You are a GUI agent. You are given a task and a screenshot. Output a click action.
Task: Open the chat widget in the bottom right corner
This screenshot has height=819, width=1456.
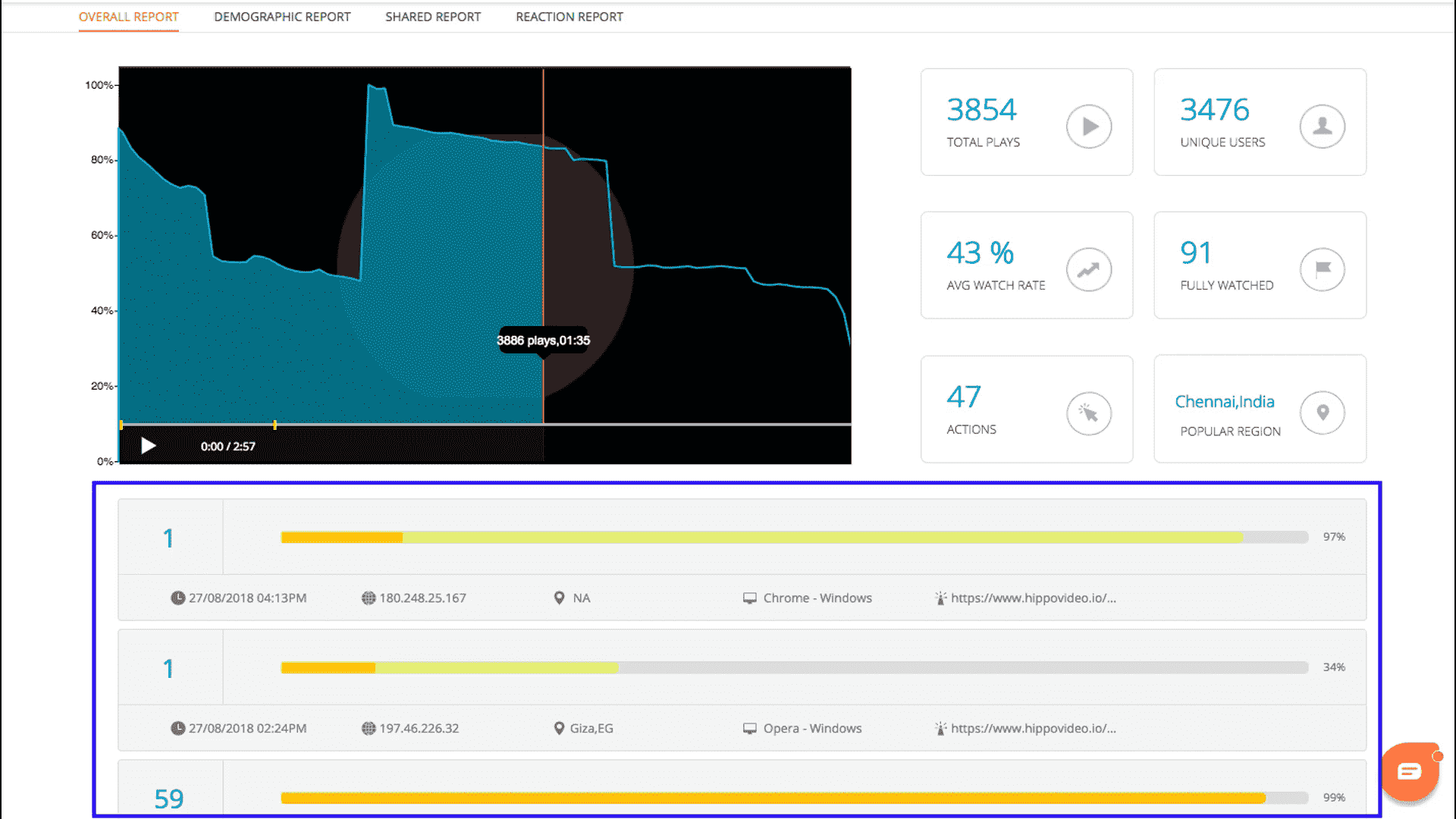click(x=1410, y=772)
